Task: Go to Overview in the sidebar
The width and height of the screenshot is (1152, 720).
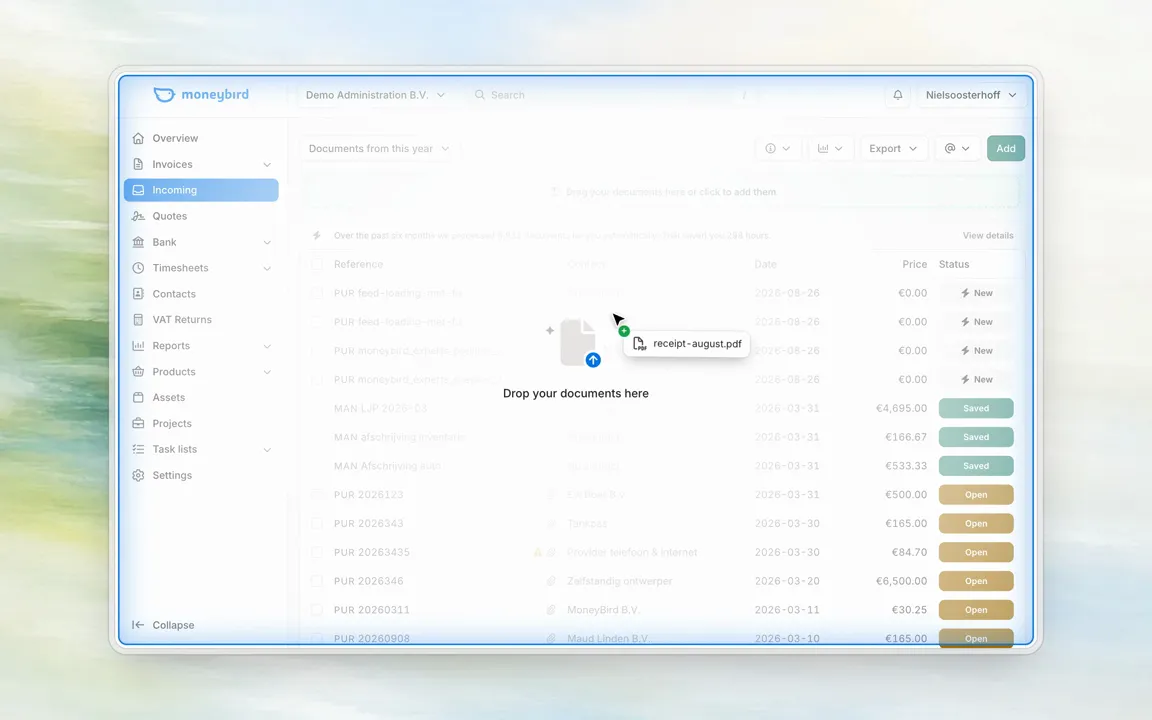Action: (201, 138)
